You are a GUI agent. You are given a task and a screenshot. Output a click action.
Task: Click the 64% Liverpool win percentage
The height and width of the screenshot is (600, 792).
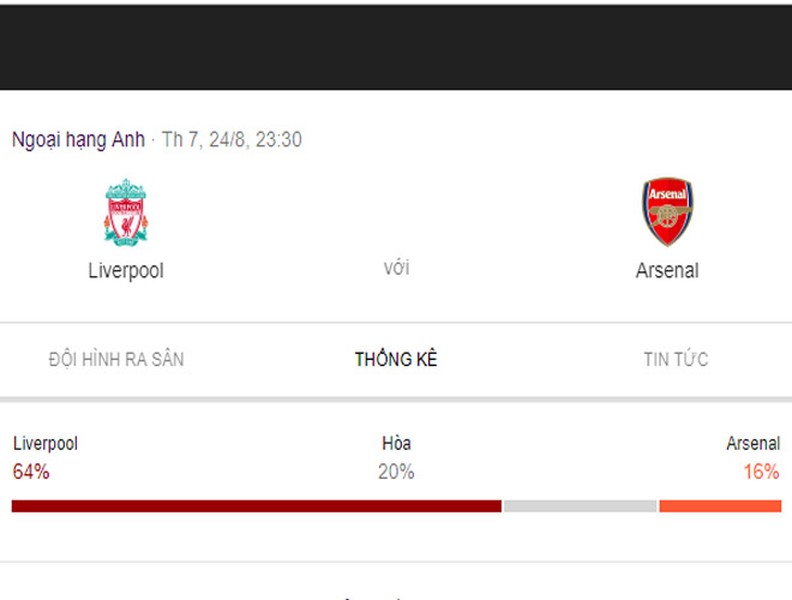pyautogui.click(x=31, y=472)
